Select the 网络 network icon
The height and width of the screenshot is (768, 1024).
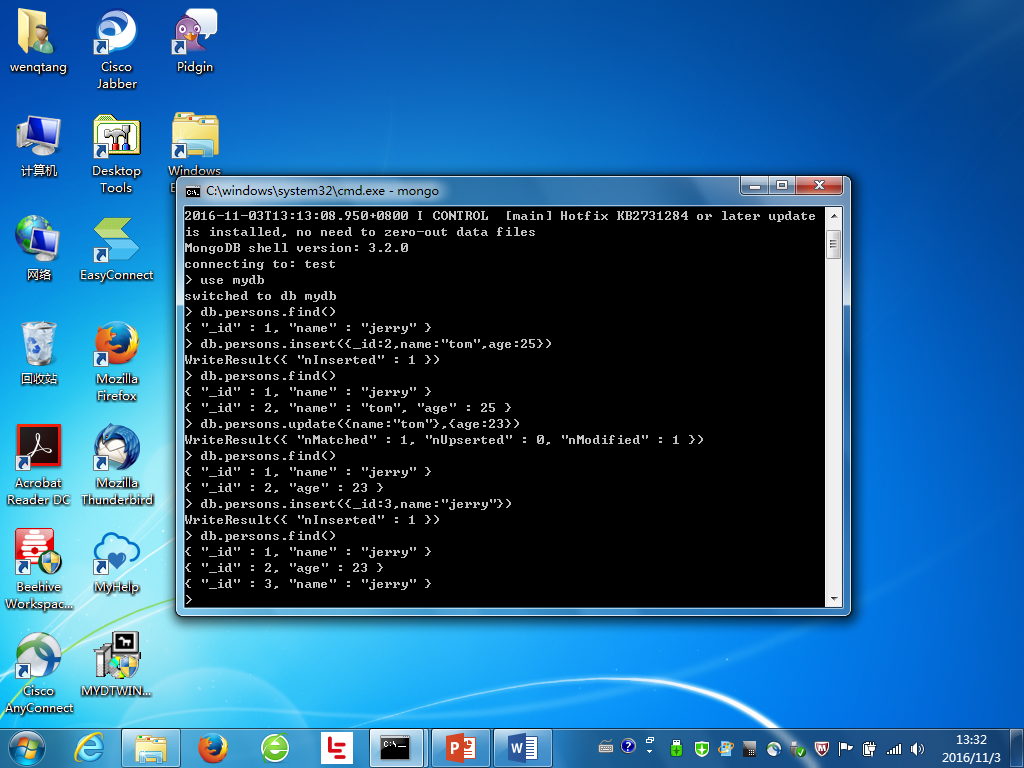click(38, 249)
